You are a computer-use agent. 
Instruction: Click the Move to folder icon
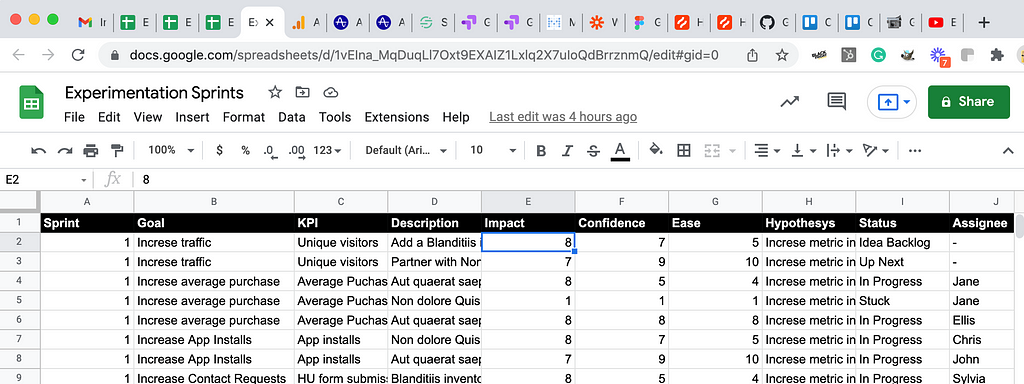[x=302, y=92]
